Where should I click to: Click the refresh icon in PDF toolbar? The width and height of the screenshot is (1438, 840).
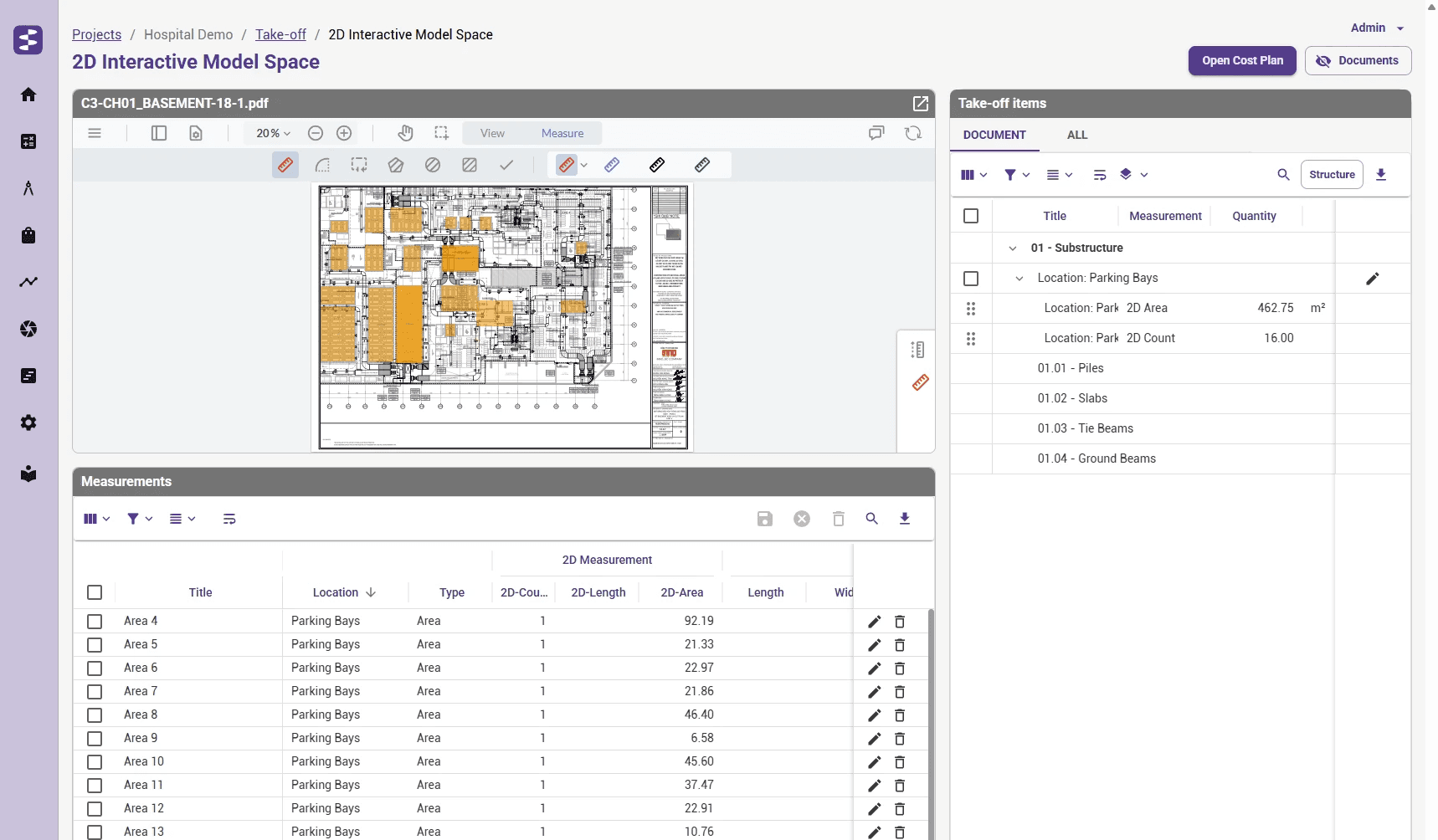[x=913, y=133]
